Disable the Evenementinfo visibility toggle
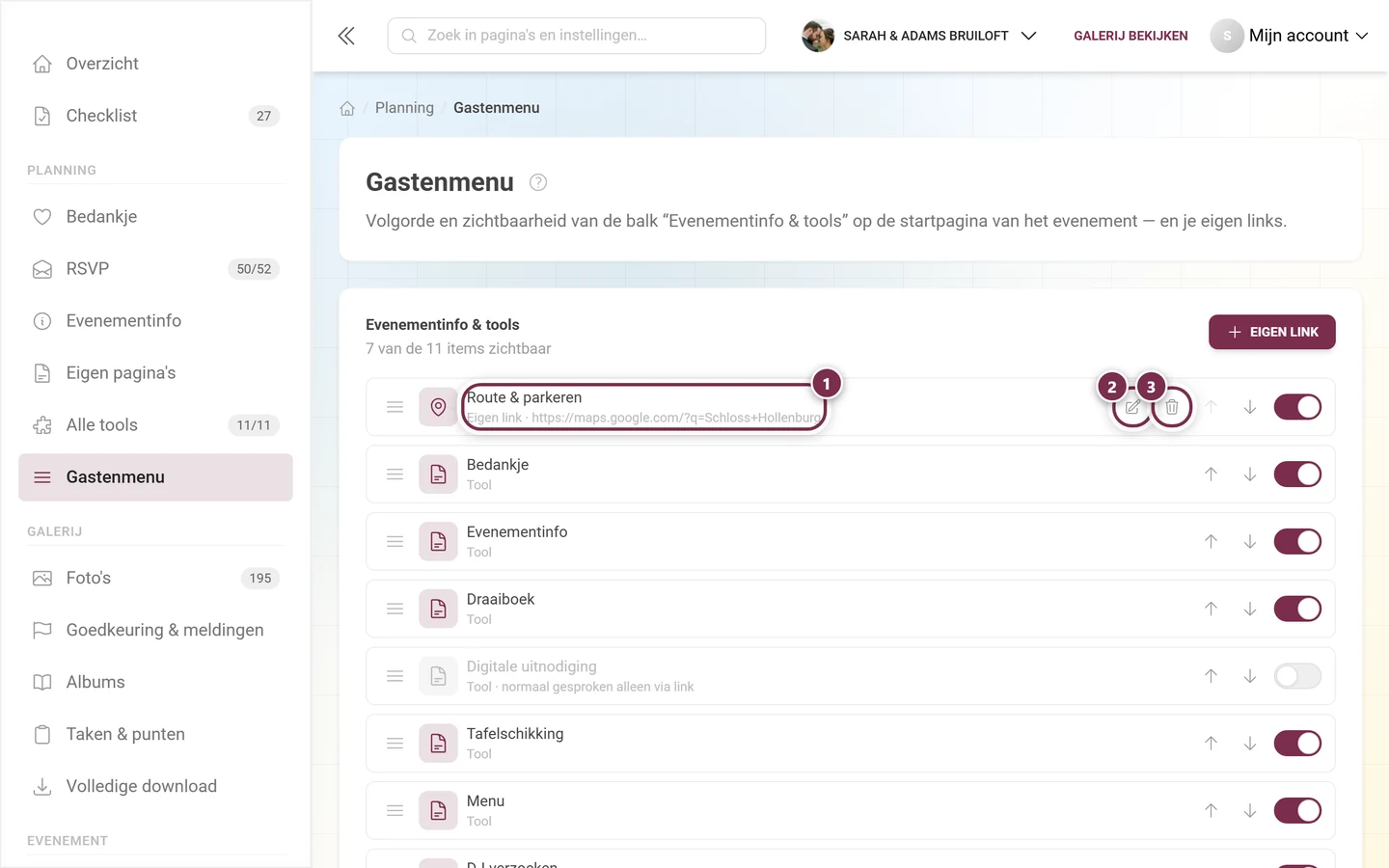 [x=1297, y=541]
